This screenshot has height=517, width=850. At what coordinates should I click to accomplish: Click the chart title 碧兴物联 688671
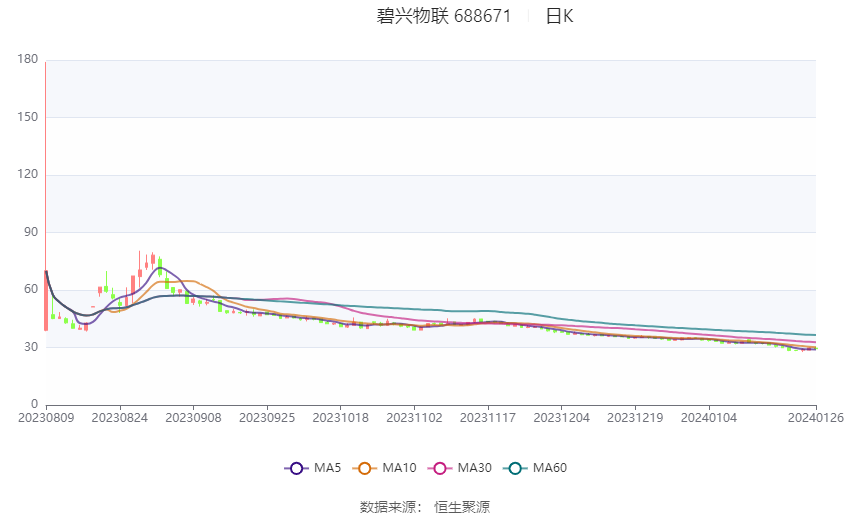click(x=444, y=16)
